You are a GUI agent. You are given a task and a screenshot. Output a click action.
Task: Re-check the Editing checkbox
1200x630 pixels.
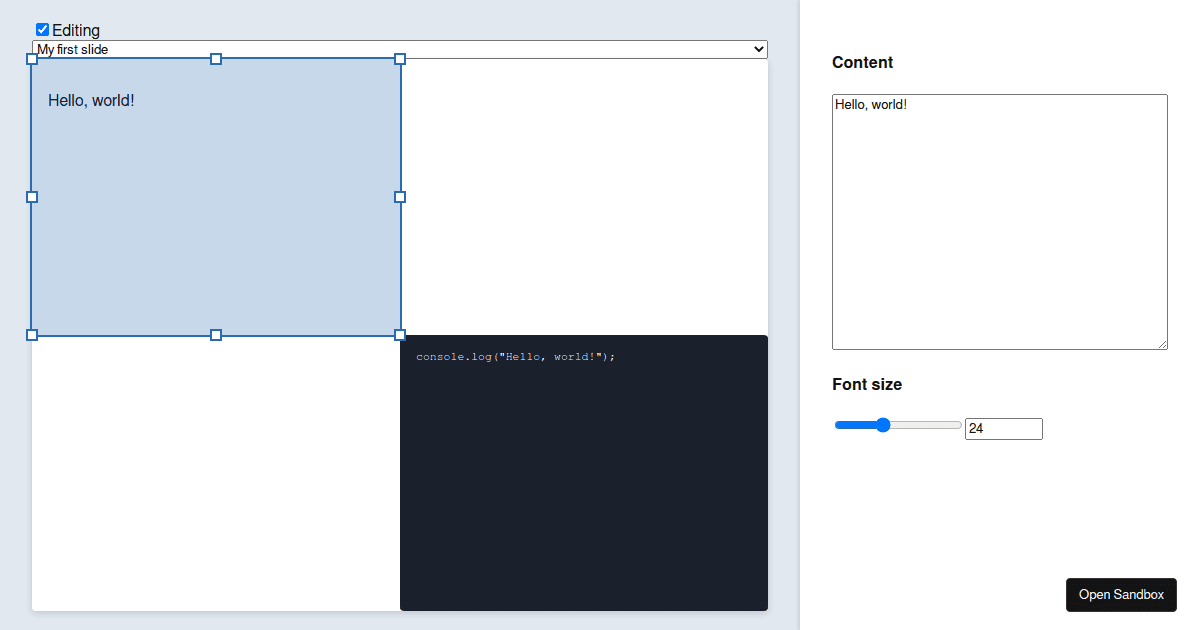click(42, 29)
